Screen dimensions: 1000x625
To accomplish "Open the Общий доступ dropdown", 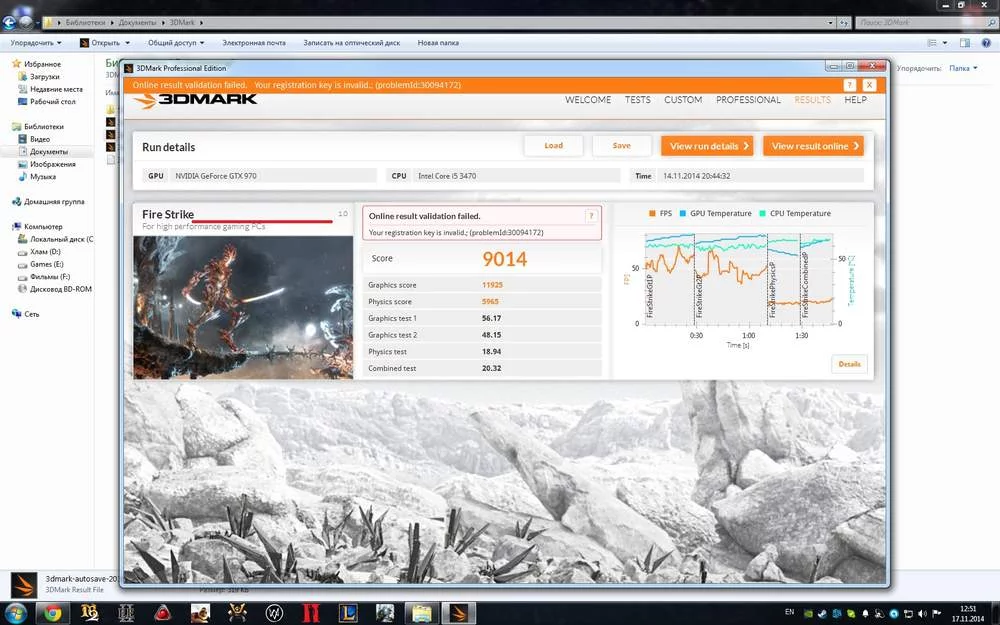I will coord(176,43).
